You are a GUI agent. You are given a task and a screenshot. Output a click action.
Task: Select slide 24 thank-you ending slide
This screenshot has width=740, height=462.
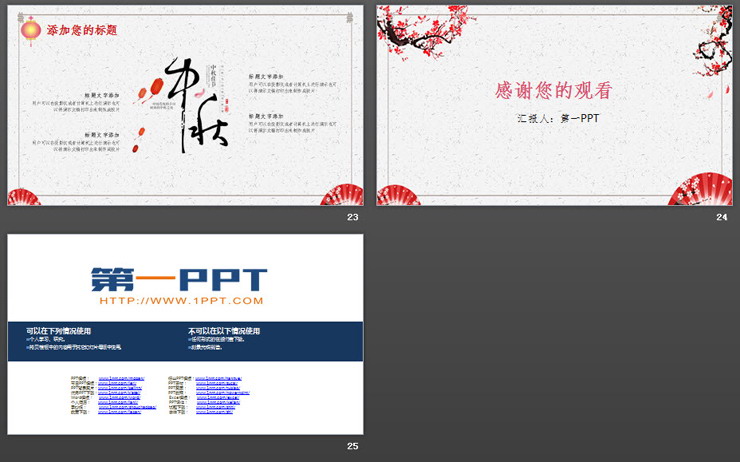coord(555,105)
